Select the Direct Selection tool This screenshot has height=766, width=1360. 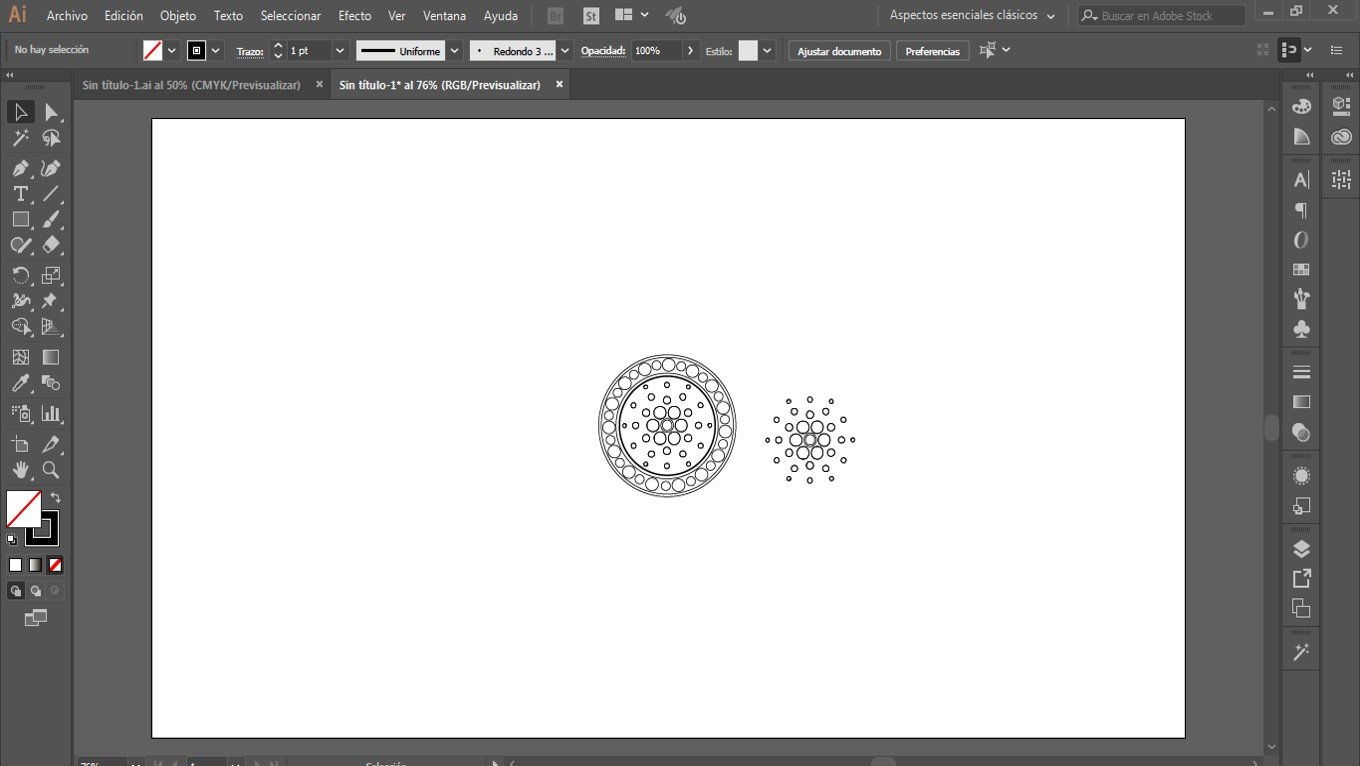[51, 112]
